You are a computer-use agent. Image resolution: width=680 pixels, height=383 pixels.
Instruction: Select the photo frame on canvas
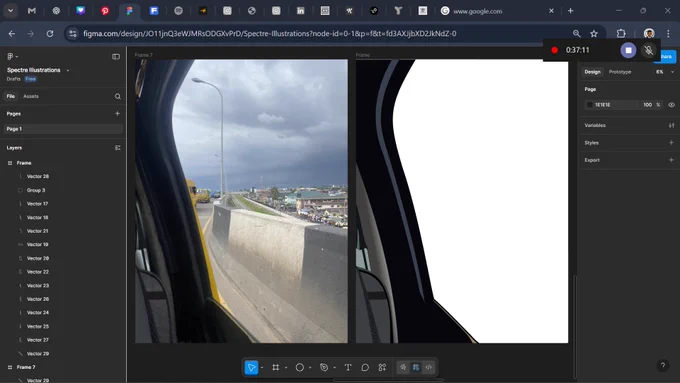click(x=241, y=201)
